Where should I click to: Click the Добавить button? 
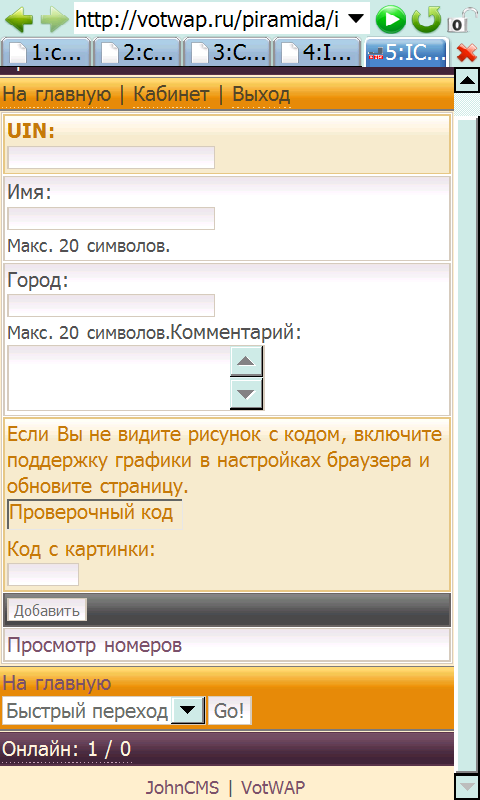point(47,610)
